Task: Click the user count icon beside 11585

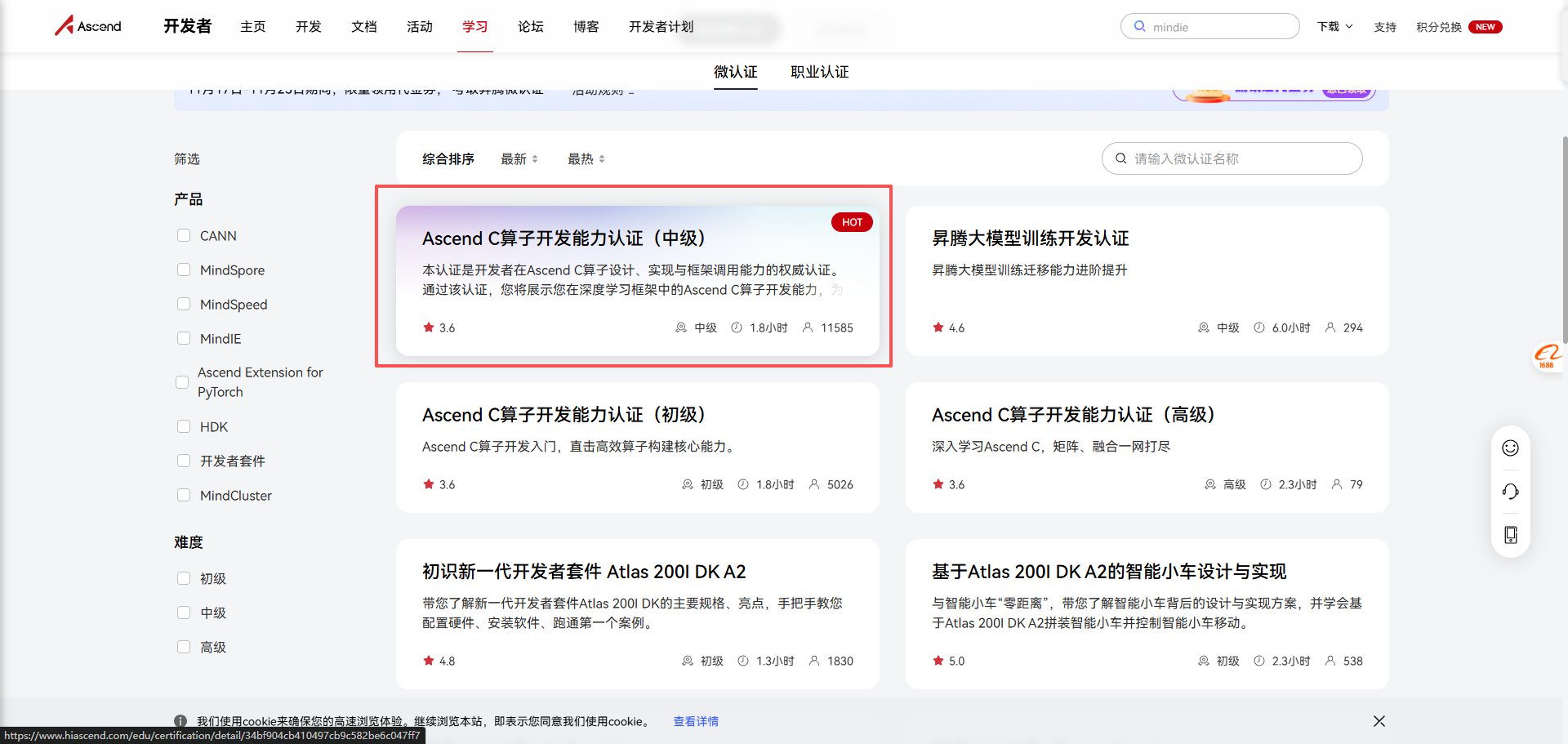Action: [808, 327]
